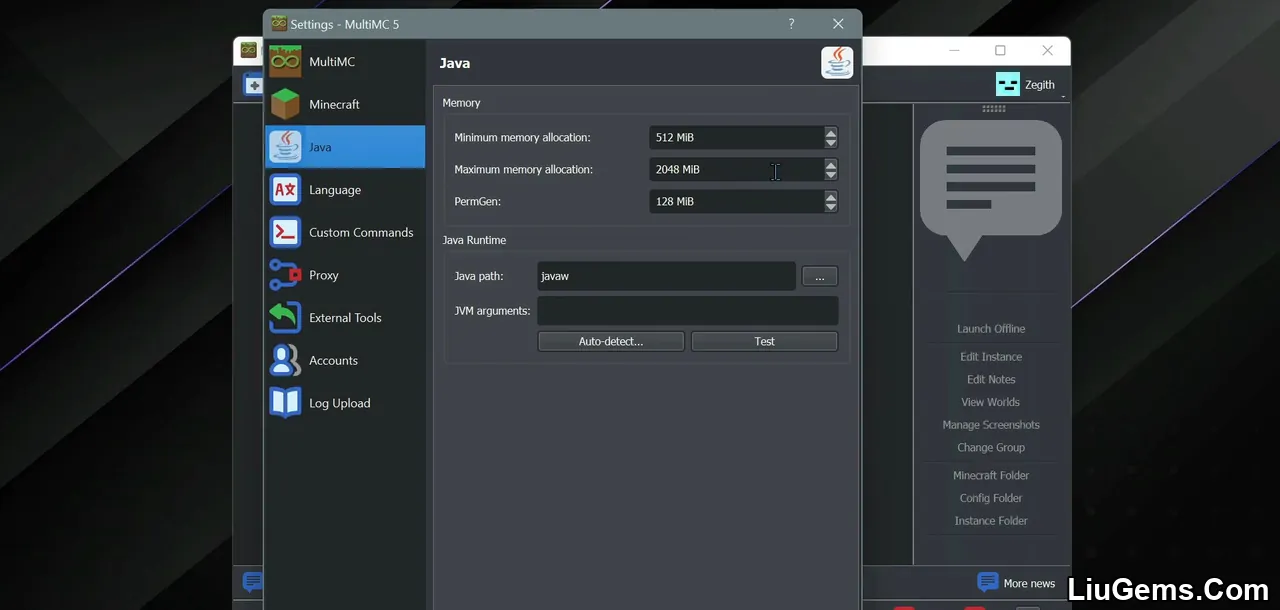Image resolution: width=1280 pixels, height=610 pixels.
Task: Click the help question mark in Settings title bar
Action: pyautogui.click(x=791, y=24)
